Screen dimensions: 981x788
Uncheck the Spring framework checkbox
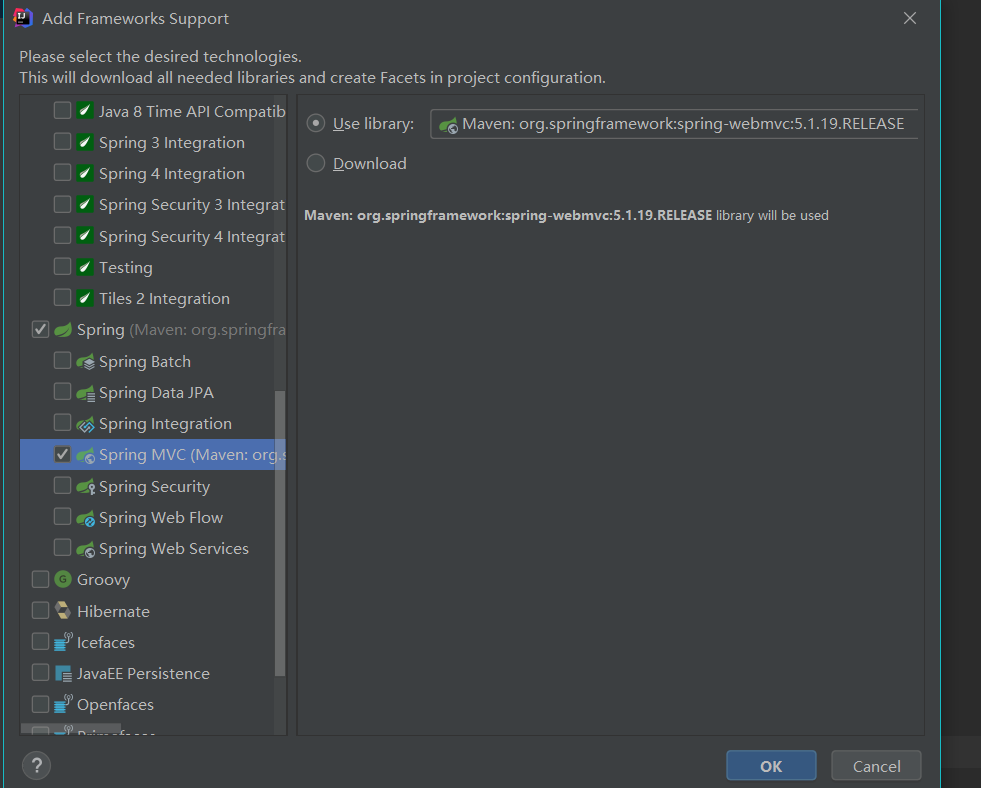(40, 329)
